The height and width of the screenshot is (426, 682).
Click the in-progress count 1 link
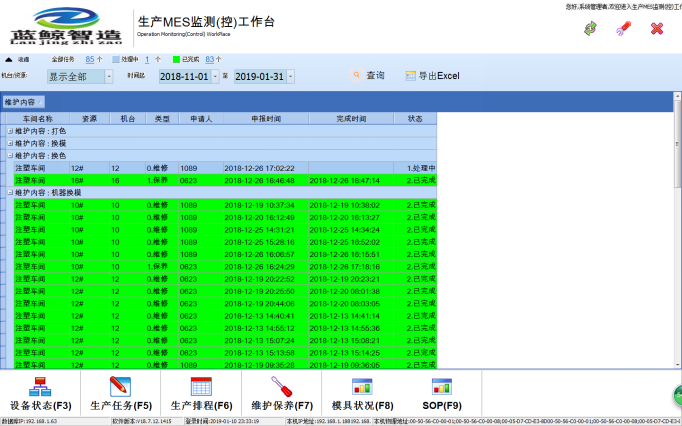147,59
